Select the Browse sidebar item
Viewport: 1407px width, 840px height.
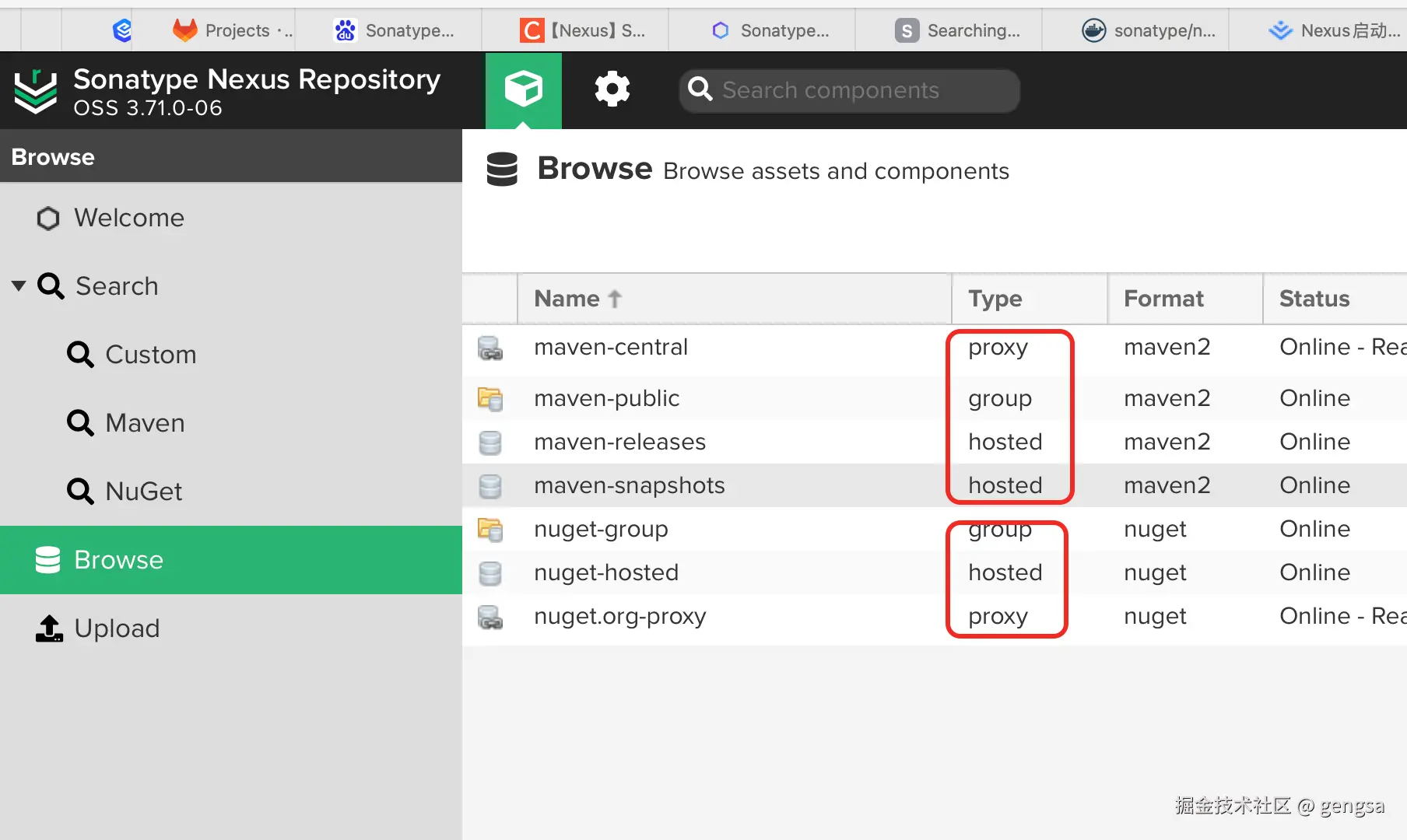(x=231, y=560)
